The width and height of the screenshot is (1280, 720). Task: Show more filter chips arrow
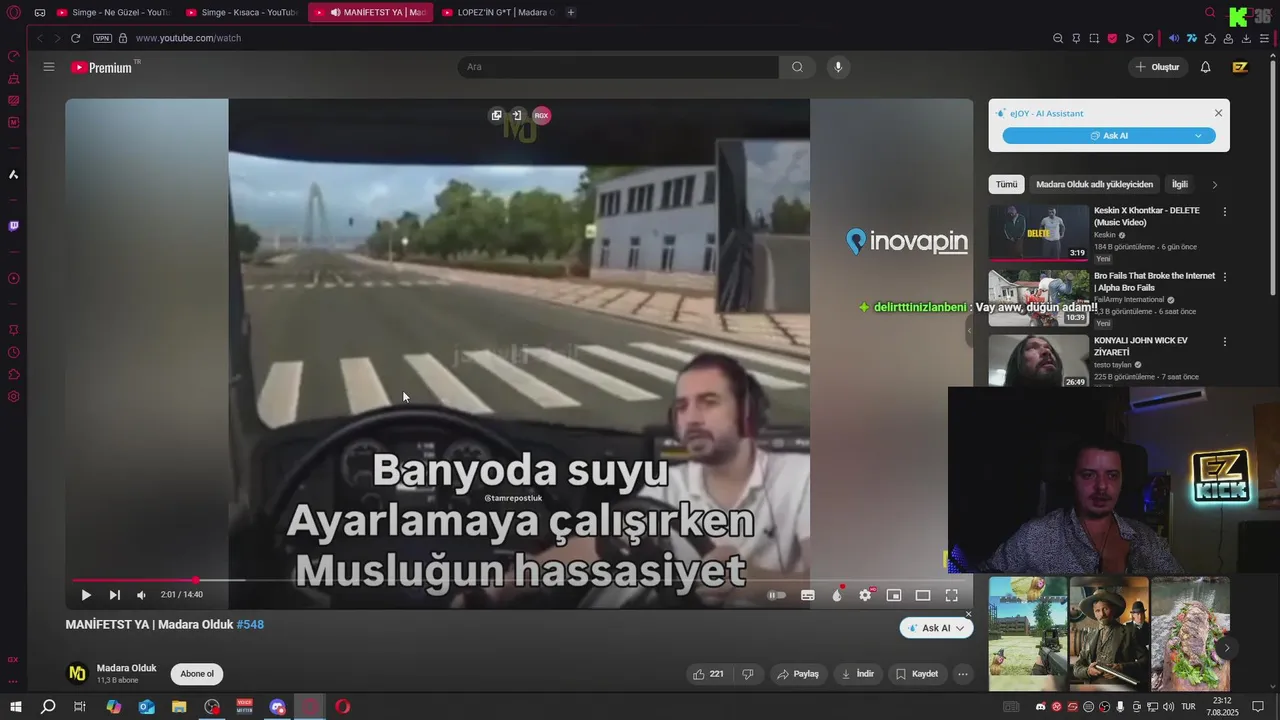[x=1215, y=184]
